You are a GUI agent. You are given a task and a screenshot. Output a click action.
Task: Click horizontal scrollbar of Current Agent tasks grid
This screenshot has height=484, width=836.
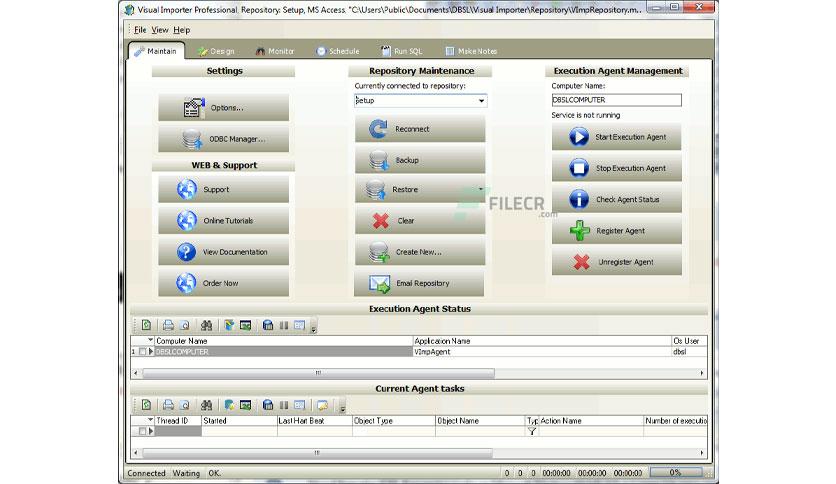pyautogui.click(x=317, y=453)
